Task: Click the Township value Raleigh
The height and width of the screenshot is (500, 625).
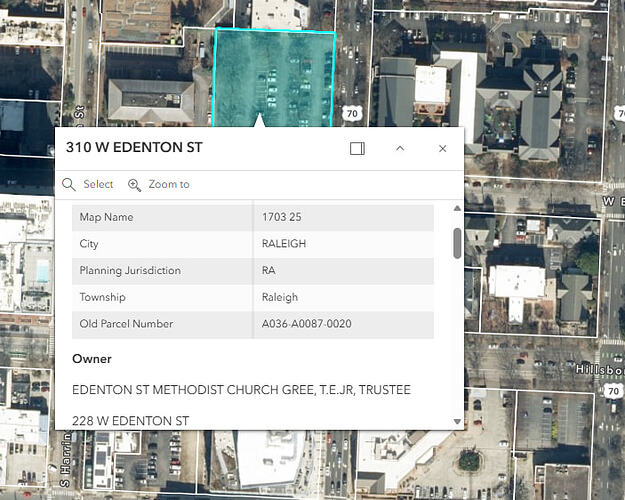Action: tap(280, 297)
